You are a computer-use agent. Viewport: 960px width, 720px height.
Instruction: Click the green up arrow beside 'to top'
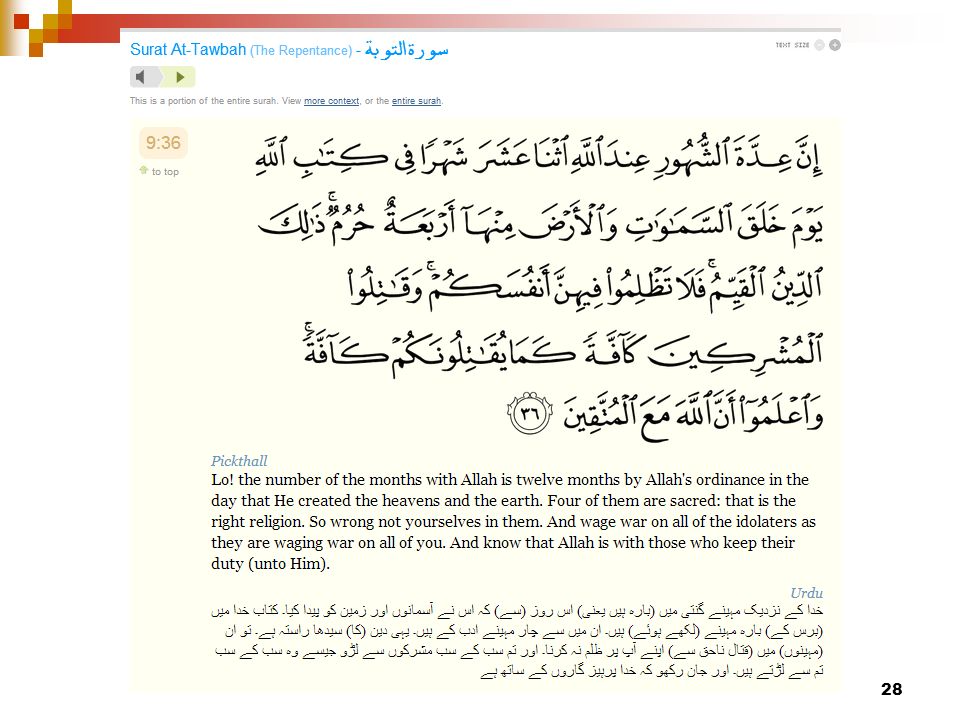coord(144,170)
